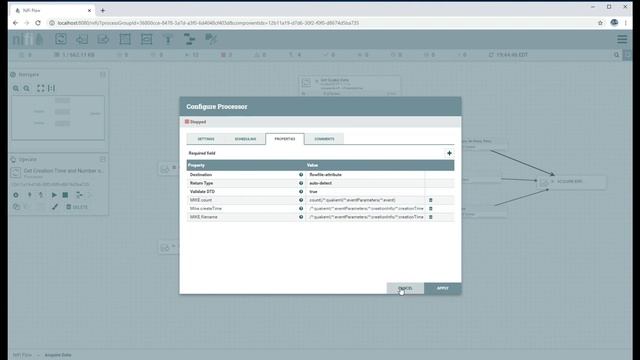Open help icon for Destination property
The image size is (640, 360).
point(301,175)
